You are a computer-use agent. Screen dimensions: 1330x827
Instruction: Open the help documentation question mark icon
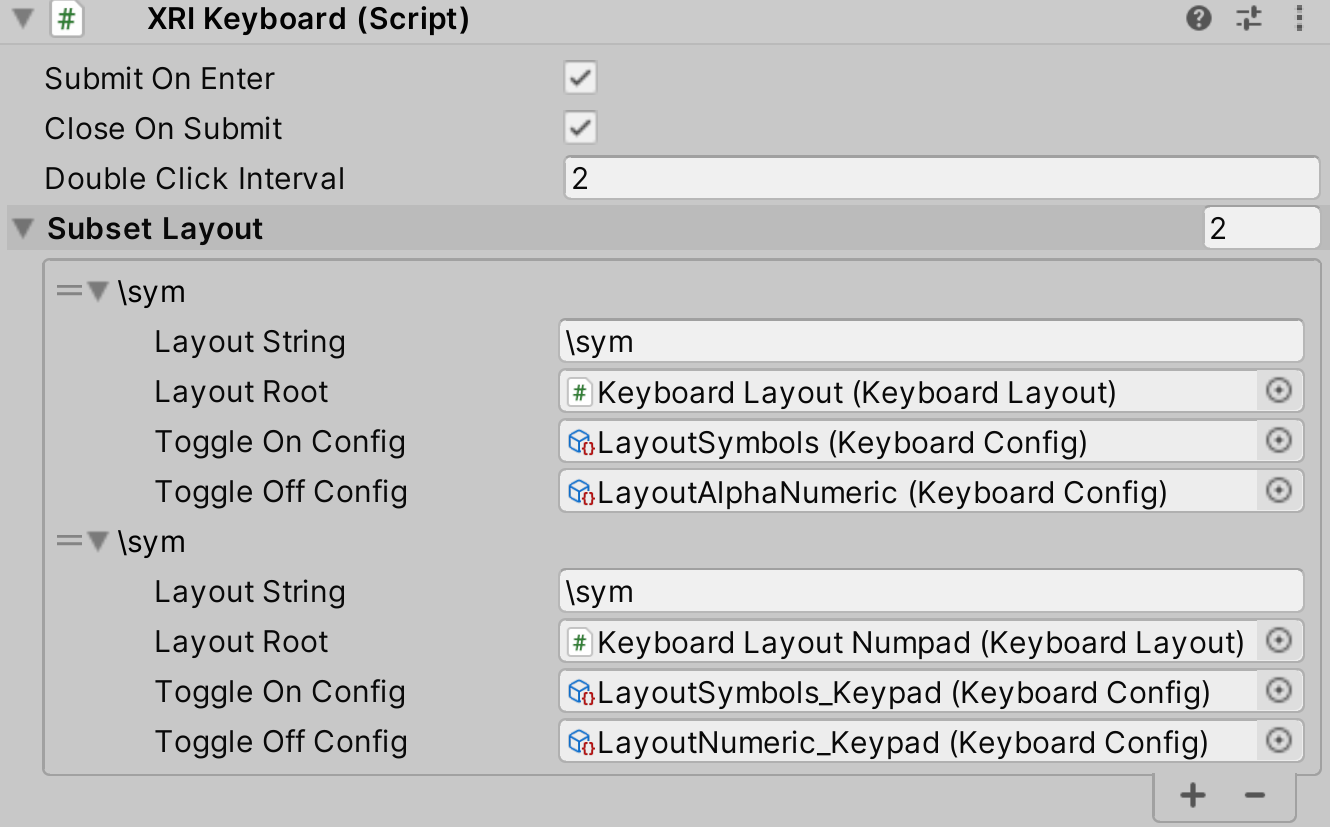tap(1199, 18)
